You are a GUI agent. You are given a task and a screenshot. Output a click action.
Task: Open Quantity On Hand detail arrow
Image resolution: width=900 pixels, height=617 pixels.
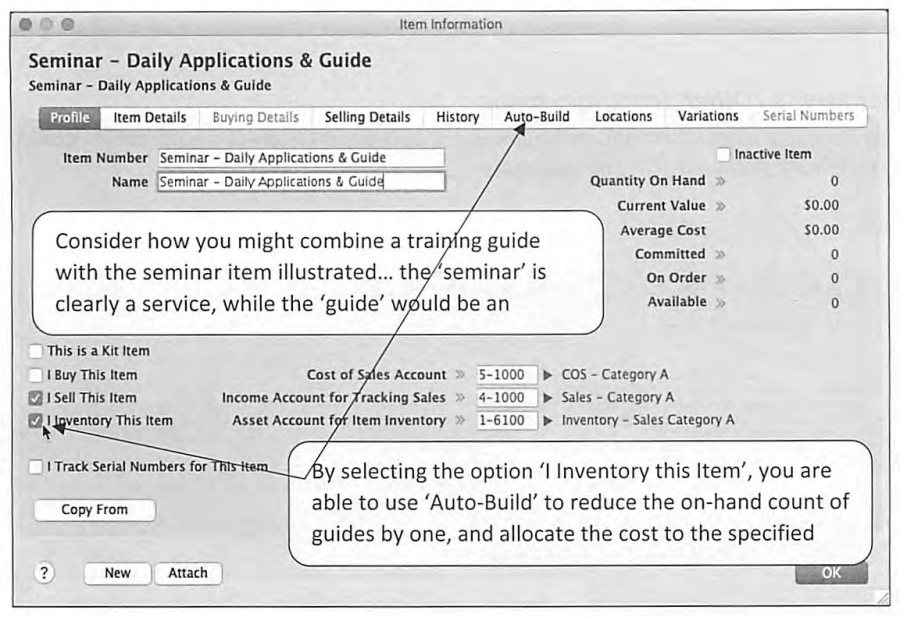720,181
